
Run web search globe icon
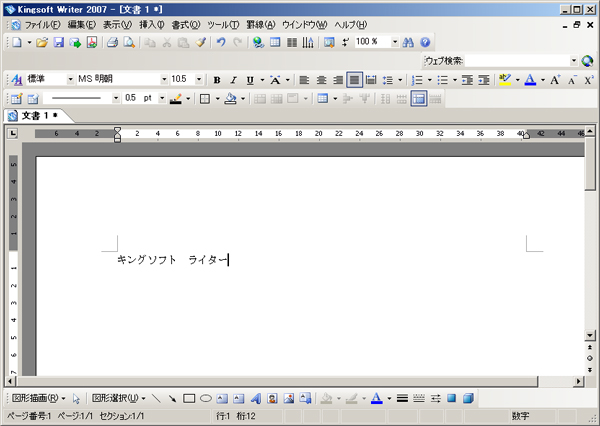pyautogui.click(x=587, y=61)
